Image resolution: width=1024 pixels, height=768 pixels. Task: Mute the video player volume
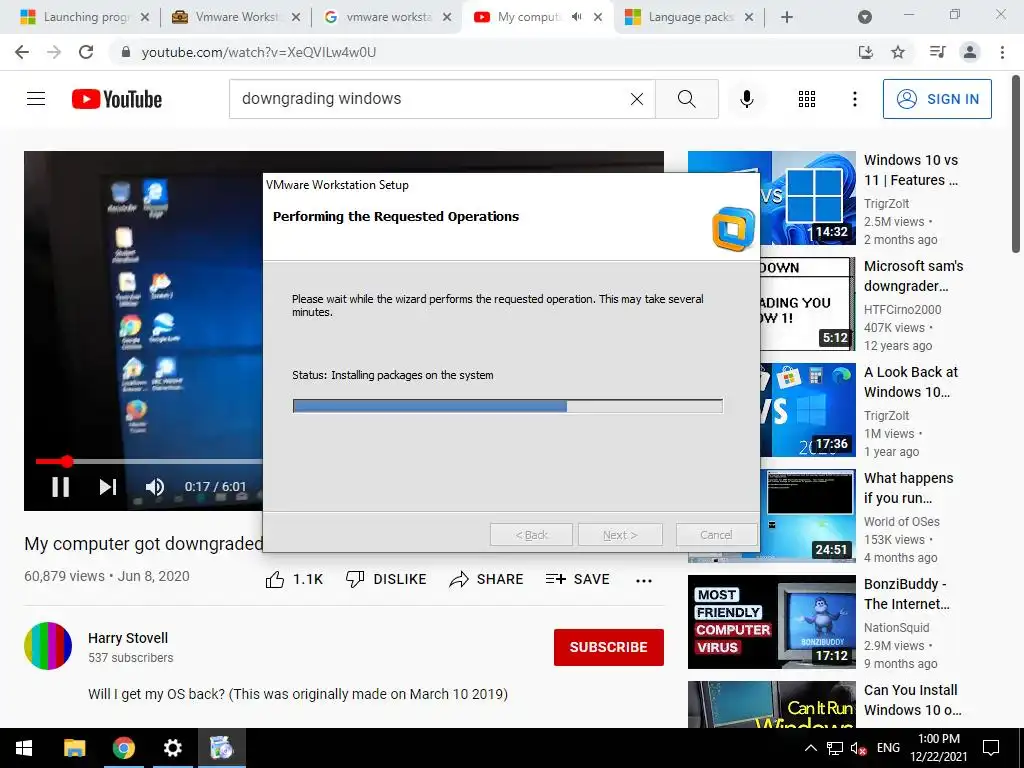pyautogui.click(x=155, y=487)
